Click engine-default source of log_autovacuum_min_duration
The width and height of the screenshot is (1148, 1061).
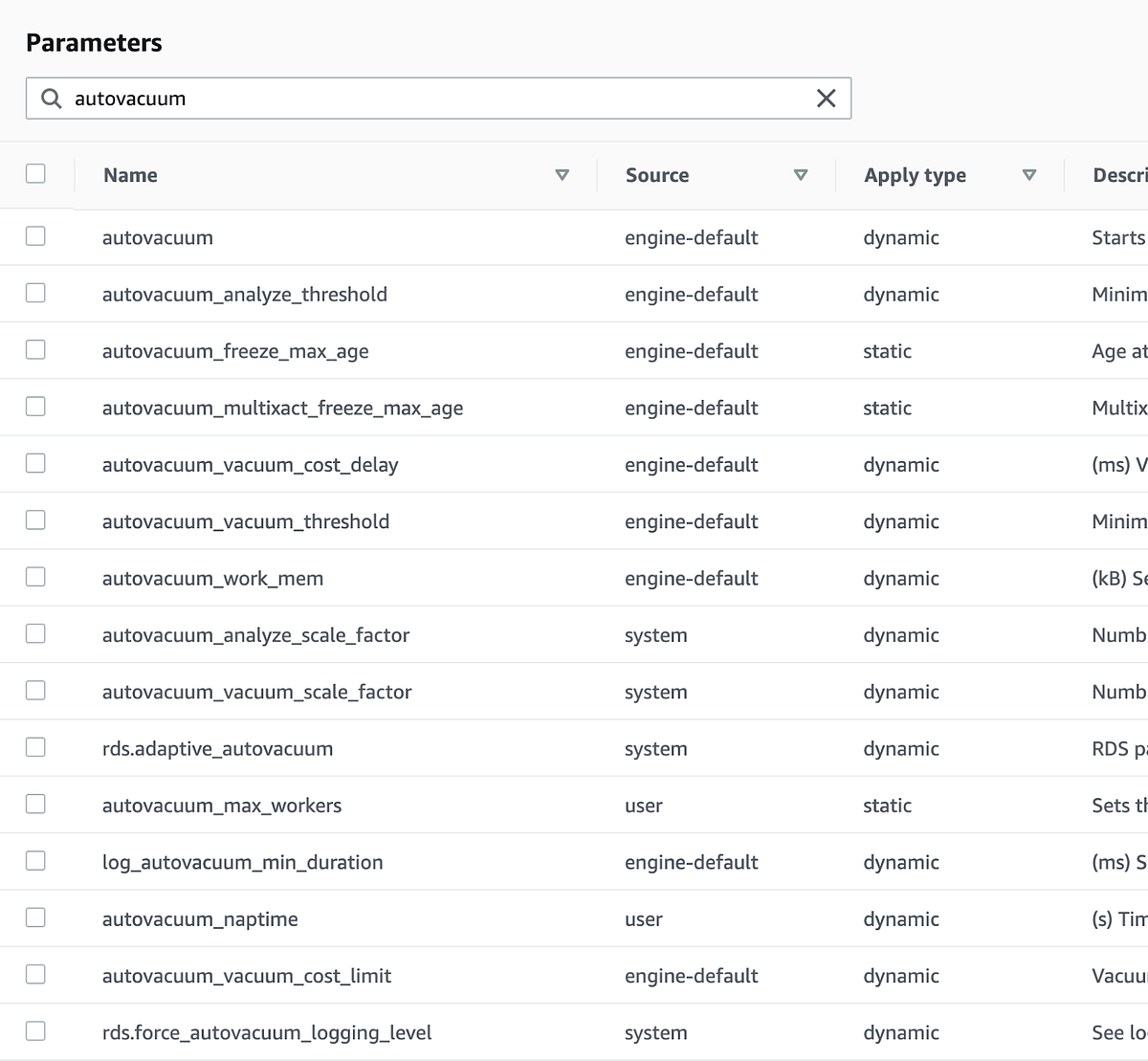[692, 863]
